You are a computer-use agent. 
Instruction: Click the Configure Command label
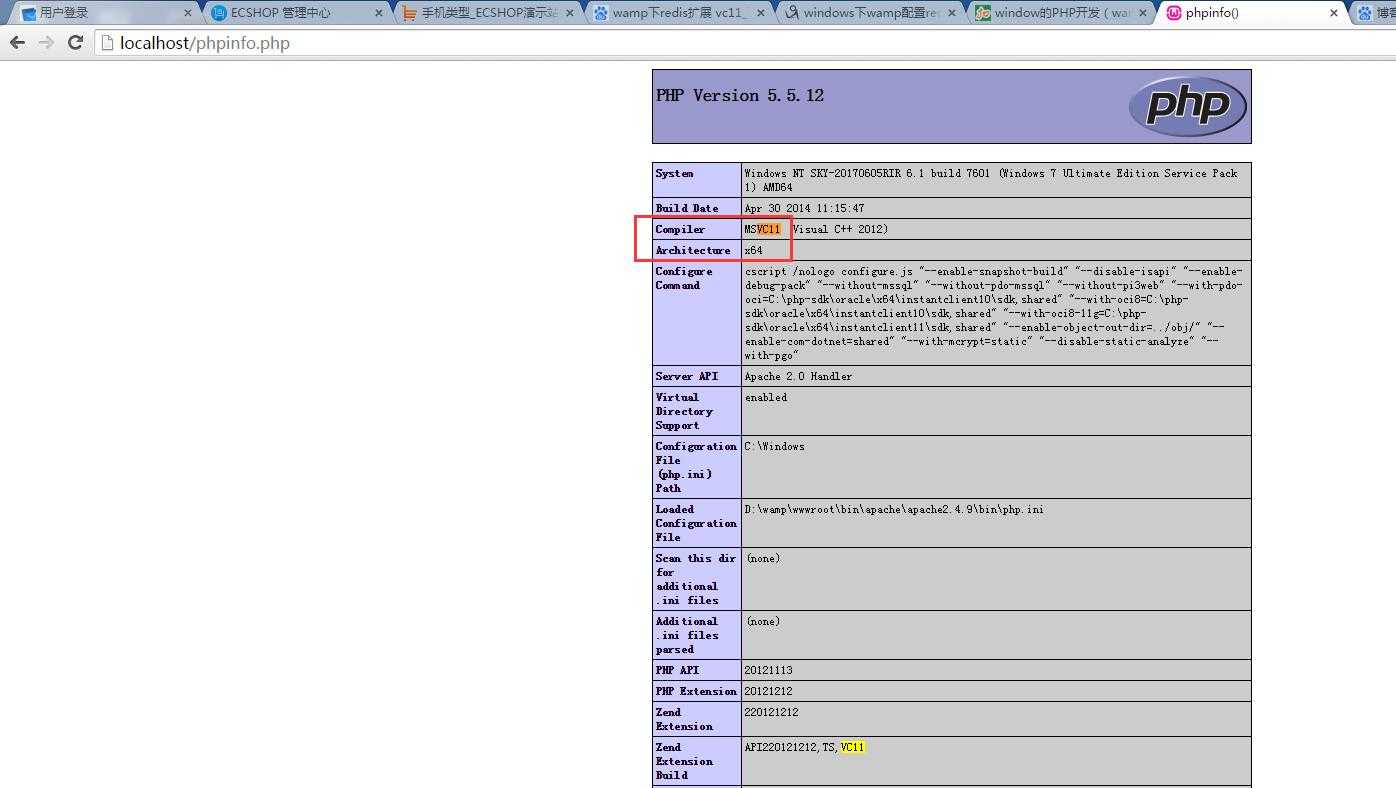pos(684,279)
